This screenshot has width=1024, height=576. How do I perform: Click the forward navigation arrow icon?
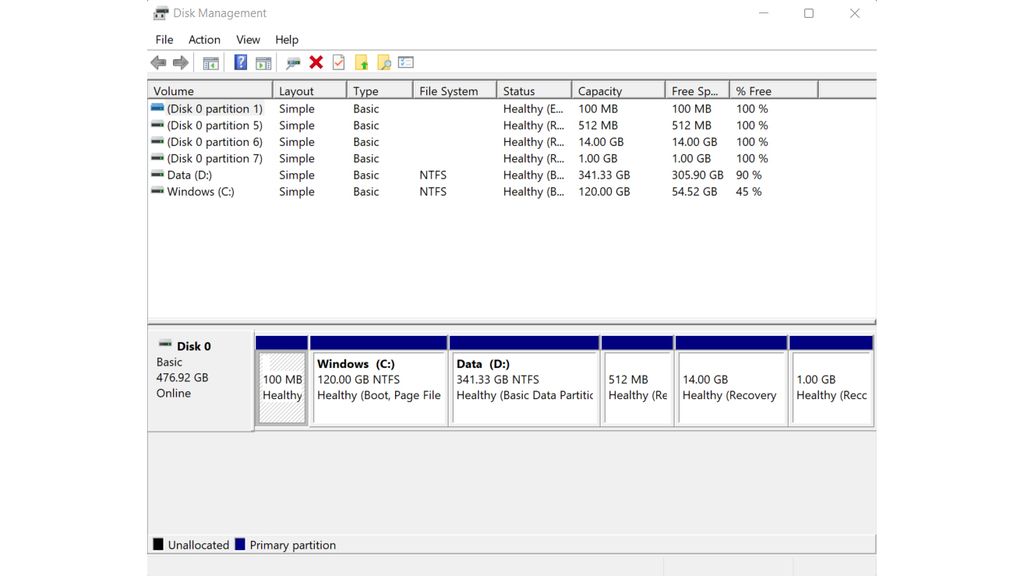tap(182, 61)
